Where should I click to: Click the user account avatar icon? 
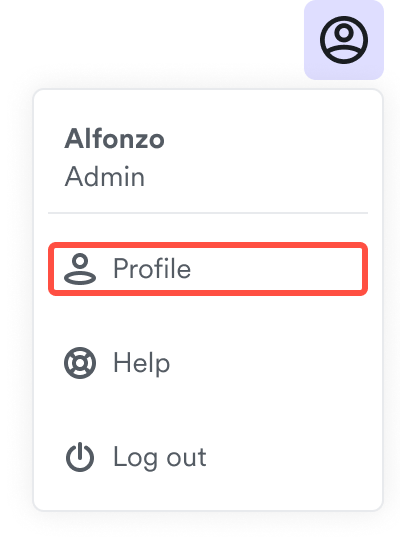pos(343,40)
